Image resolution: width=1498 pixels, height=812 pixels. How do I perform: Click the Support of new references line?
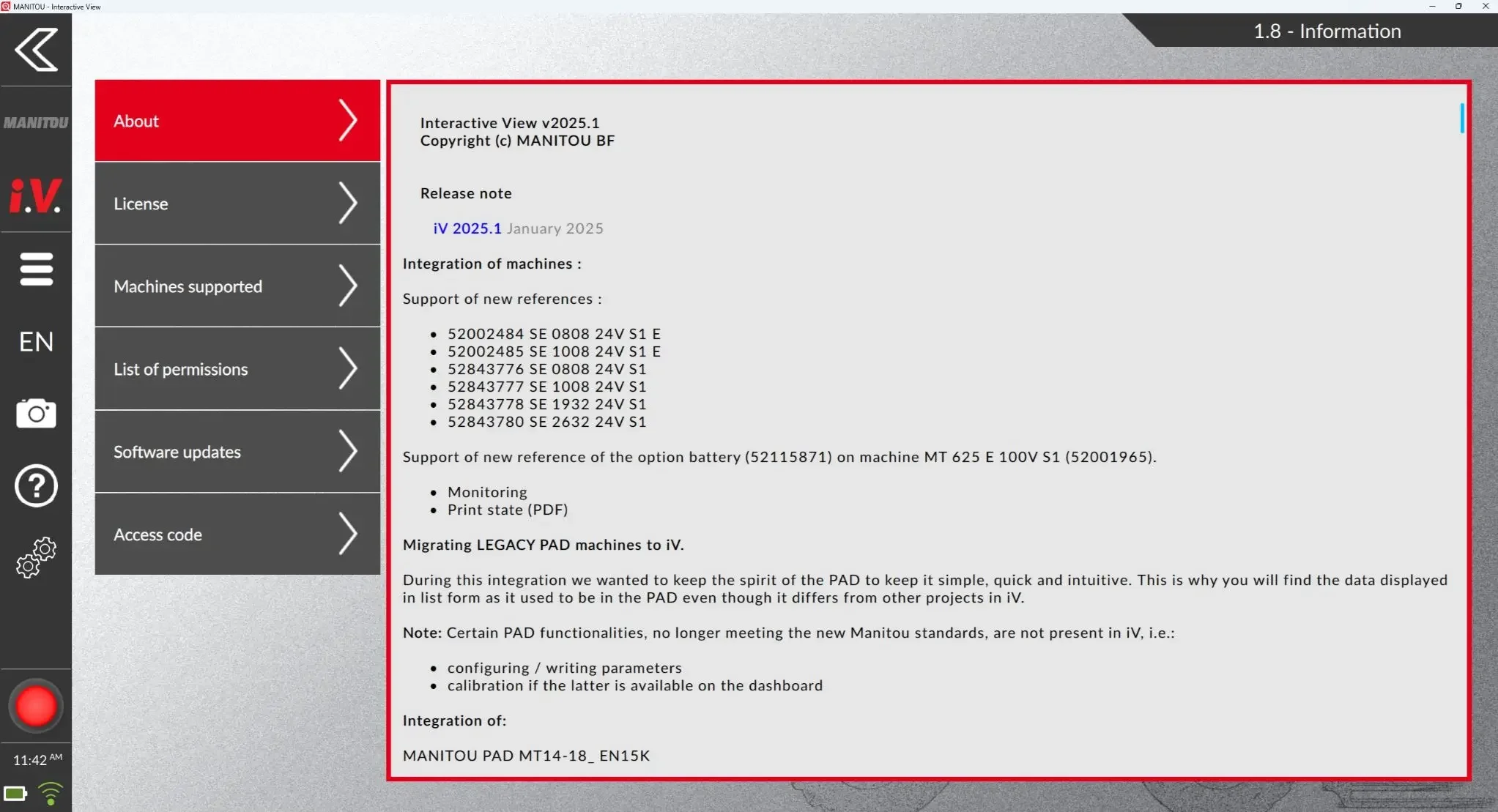tap(503, 299)
